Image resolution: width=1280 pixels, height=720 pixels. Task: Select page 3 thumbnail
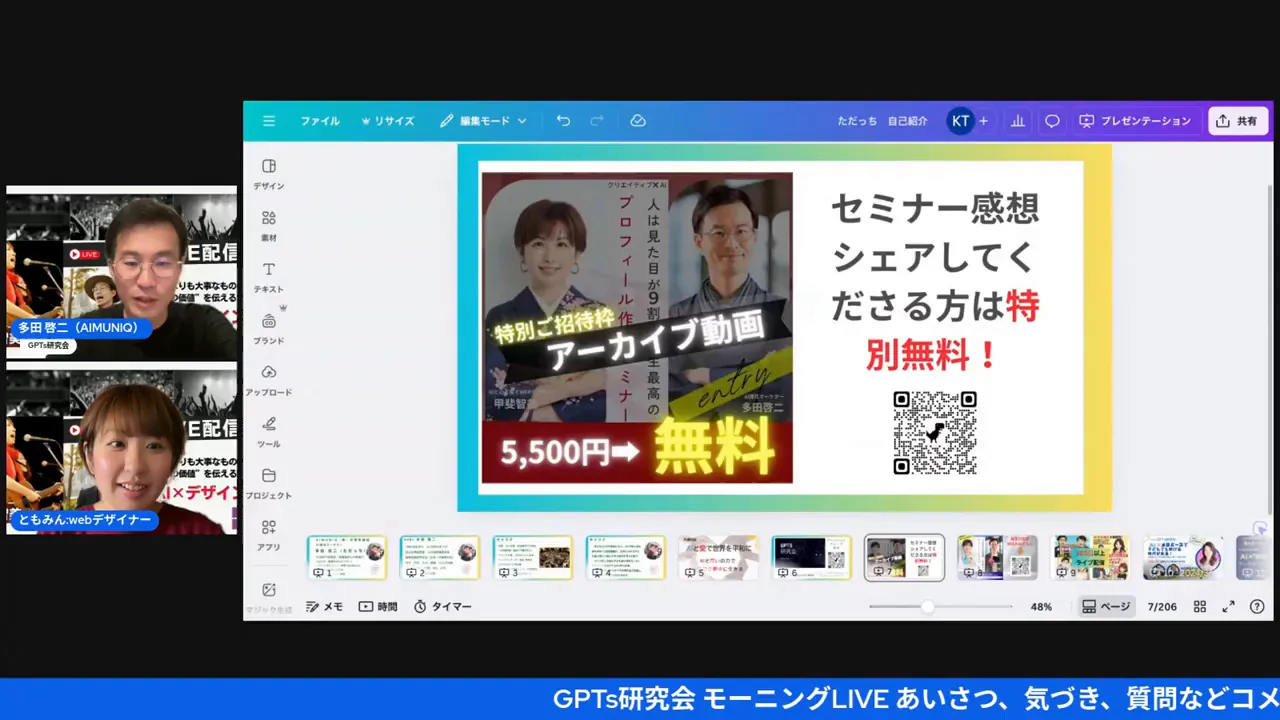tap(533, 557)
